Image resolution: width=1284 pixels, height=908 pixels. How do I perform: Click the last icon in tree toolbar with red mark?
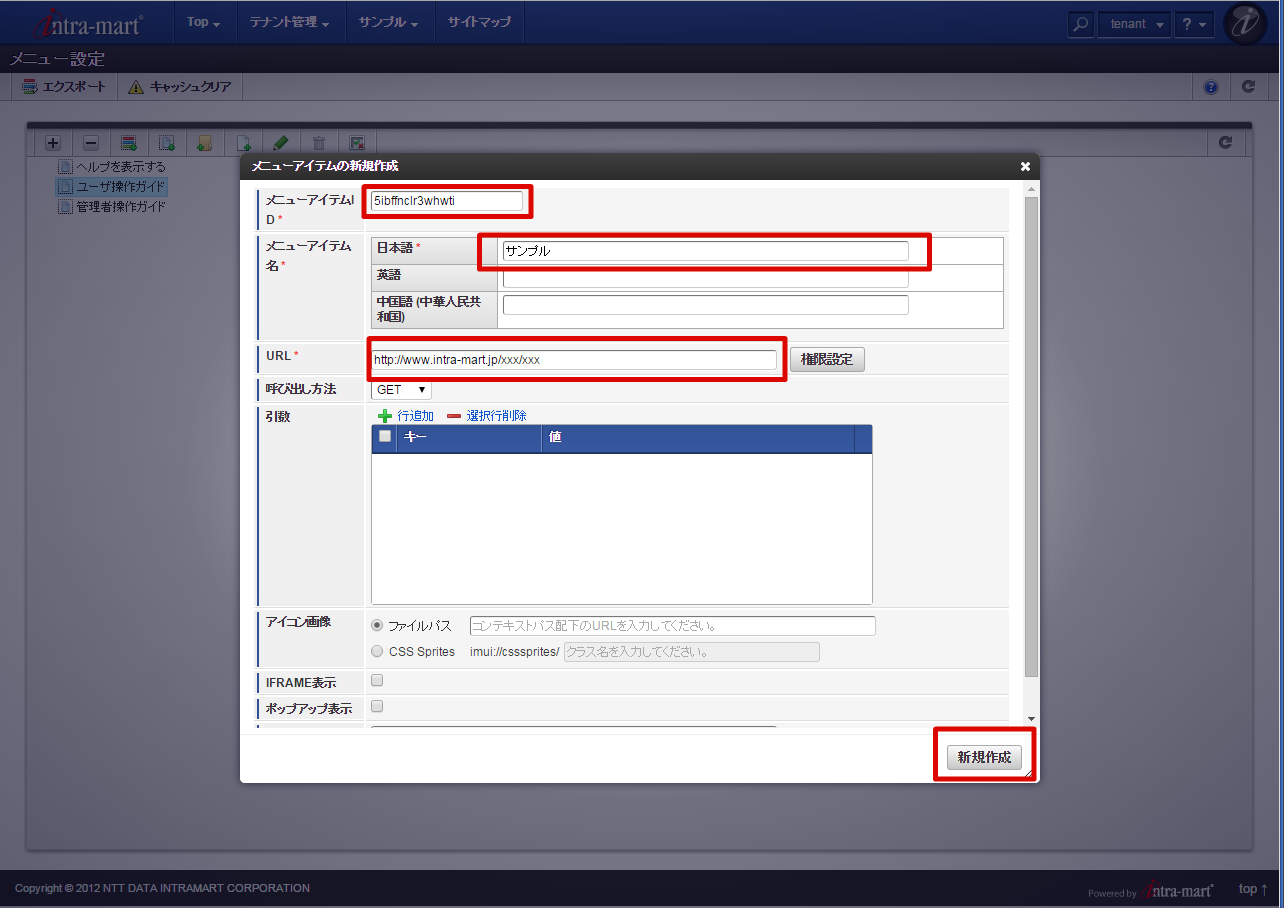click(357, 143)
